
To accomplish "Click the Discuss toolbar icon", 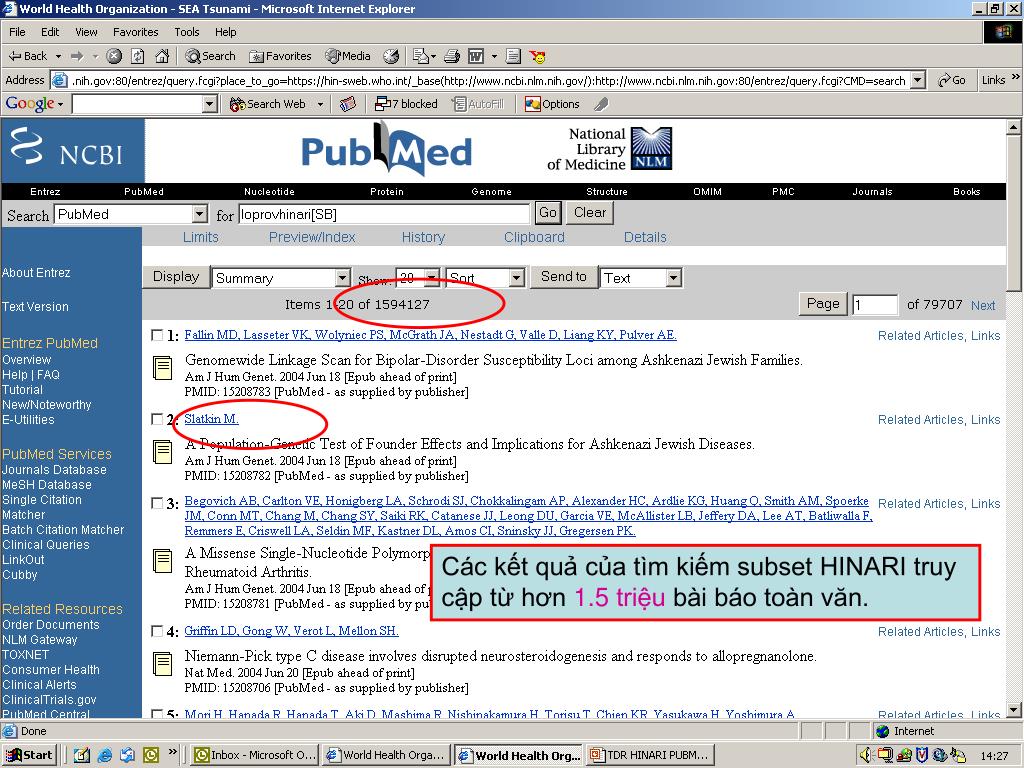I will pos(513,56).
